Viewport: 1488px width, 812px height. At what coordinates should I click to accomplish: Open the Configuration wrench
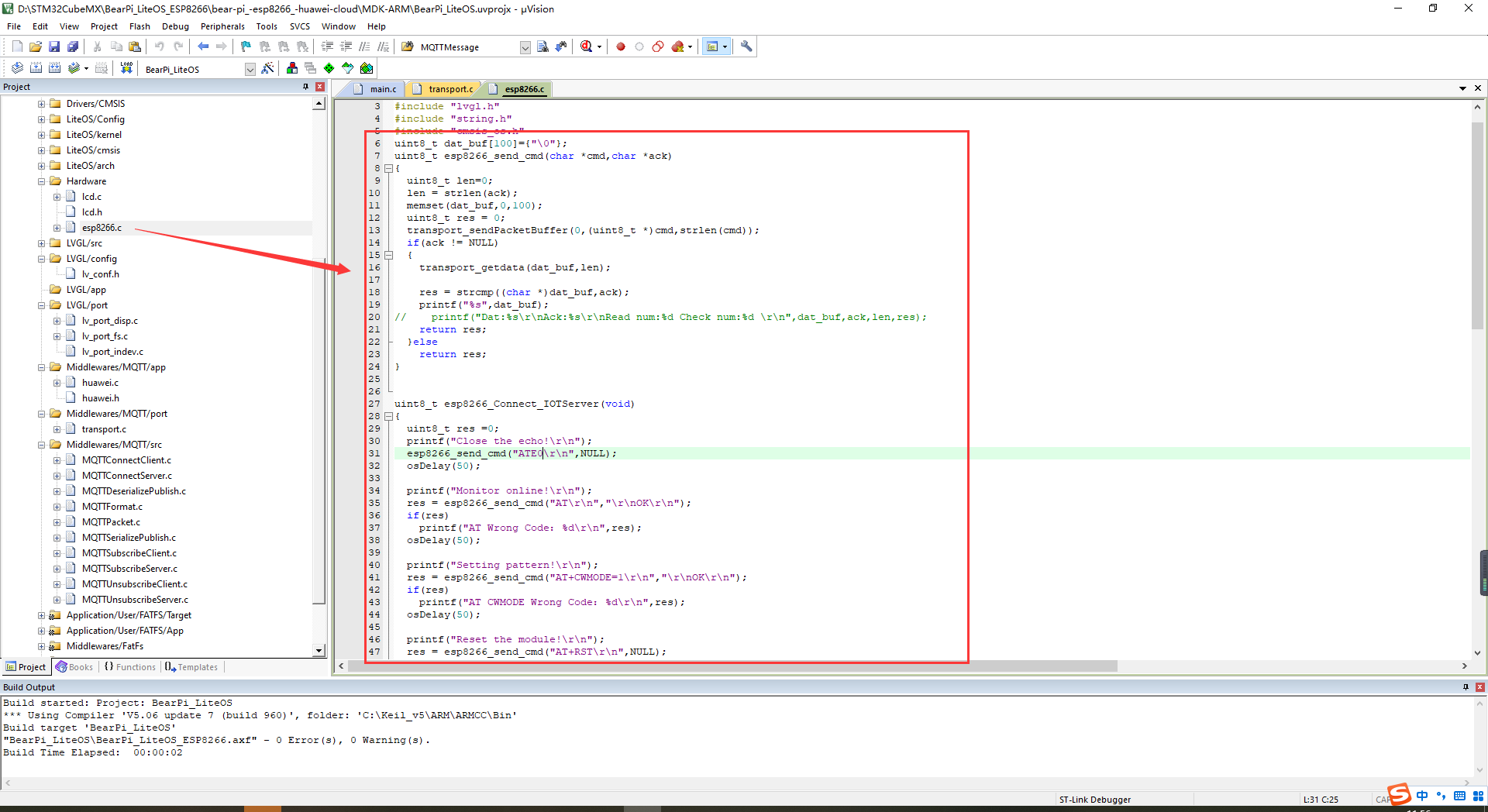tap(746, 46)
